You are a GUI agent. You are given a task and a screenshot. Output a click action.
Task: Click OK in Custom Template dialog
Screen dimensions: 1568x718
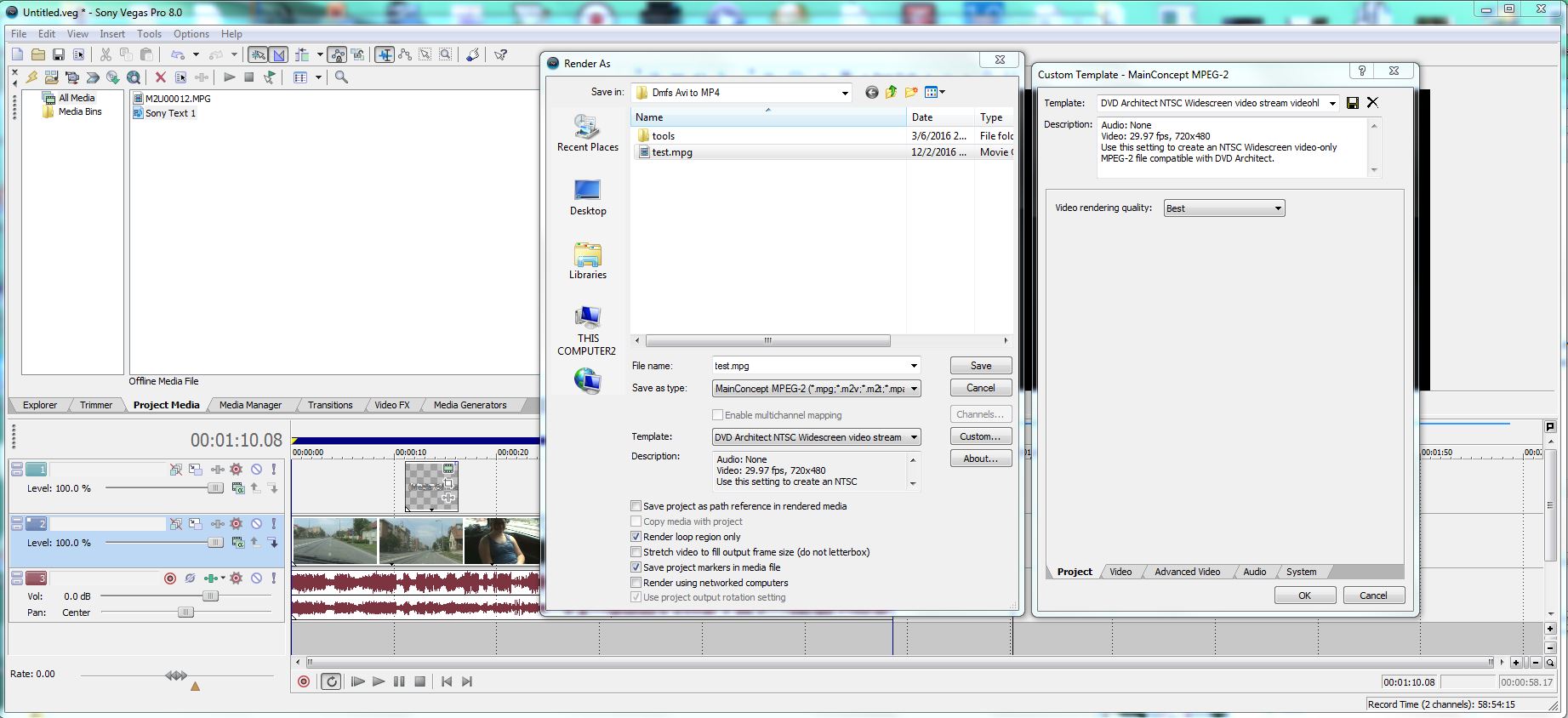[x=1305, y=595]
